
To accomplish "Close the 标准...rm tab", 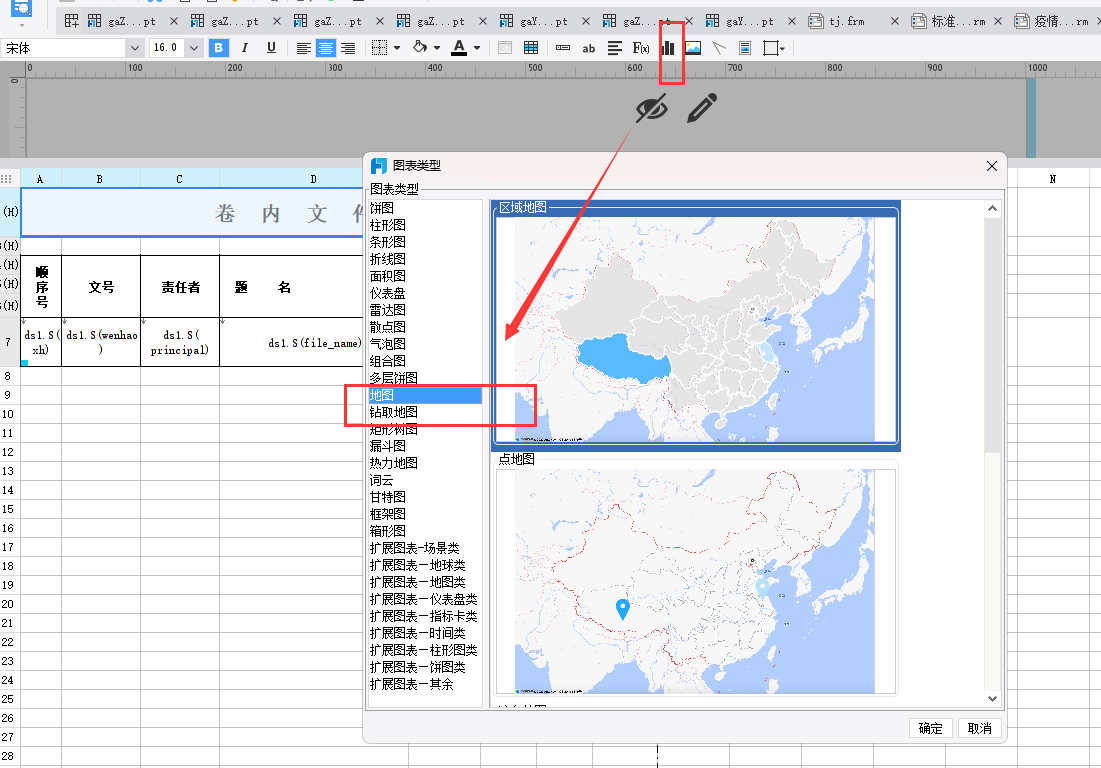I will 998,21.
